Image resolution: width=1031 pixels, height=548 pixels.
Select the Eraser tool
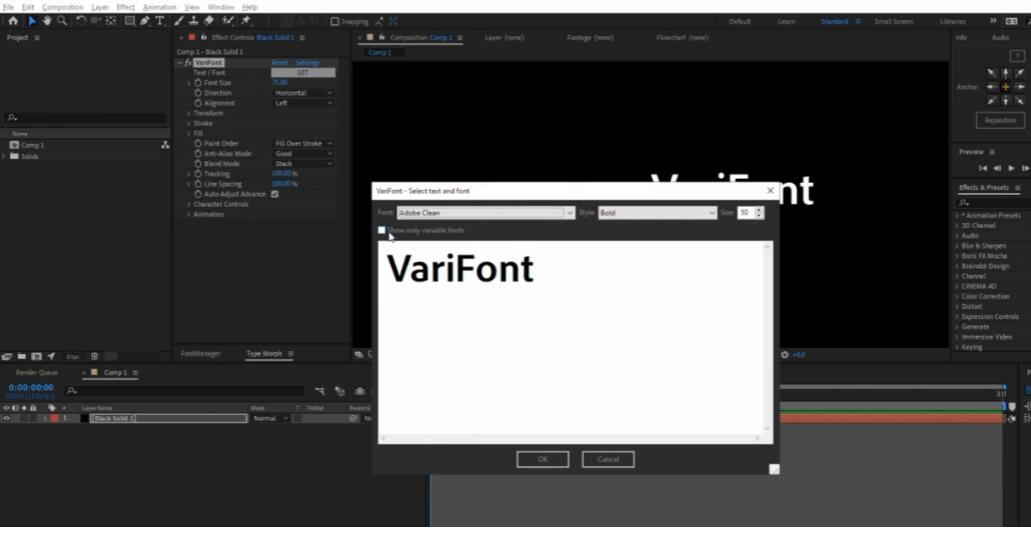pyautogui.click(x=209, y=21)
